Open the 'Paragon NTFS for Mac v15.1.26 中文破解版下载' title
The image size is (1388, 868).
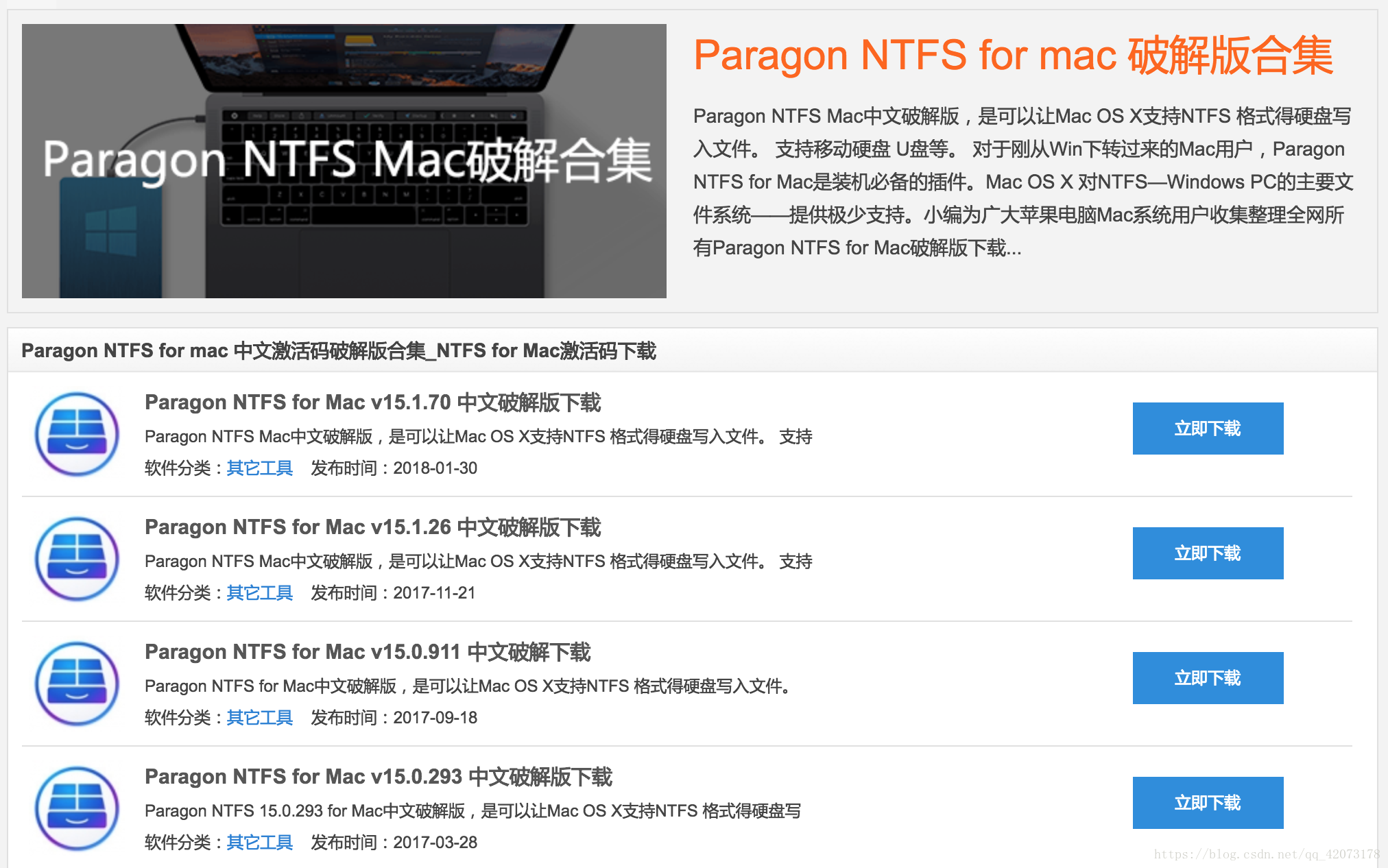(x=372, y=527)
